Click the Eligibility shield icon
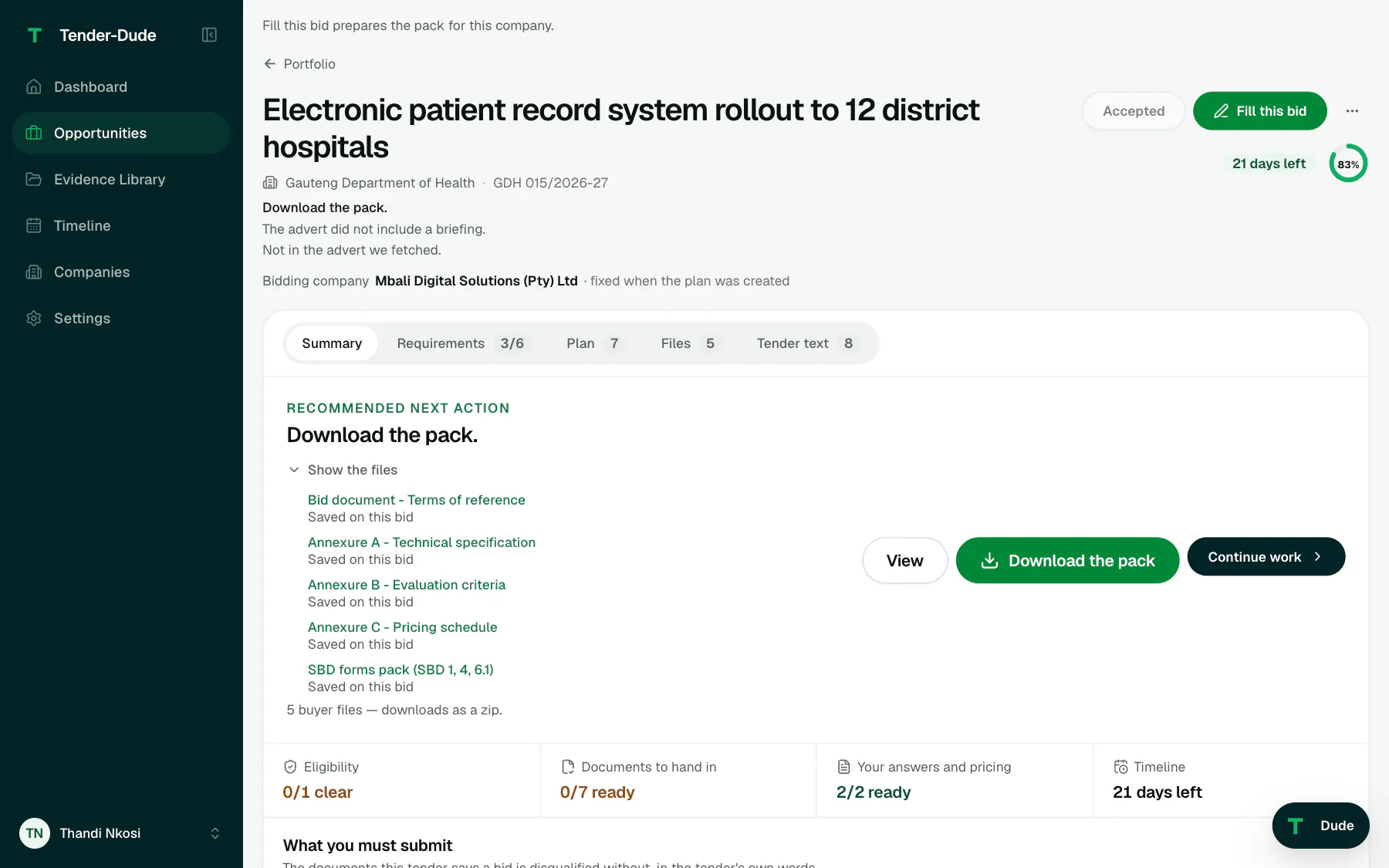The image size is (1389, 868). (x=290, y=767)
